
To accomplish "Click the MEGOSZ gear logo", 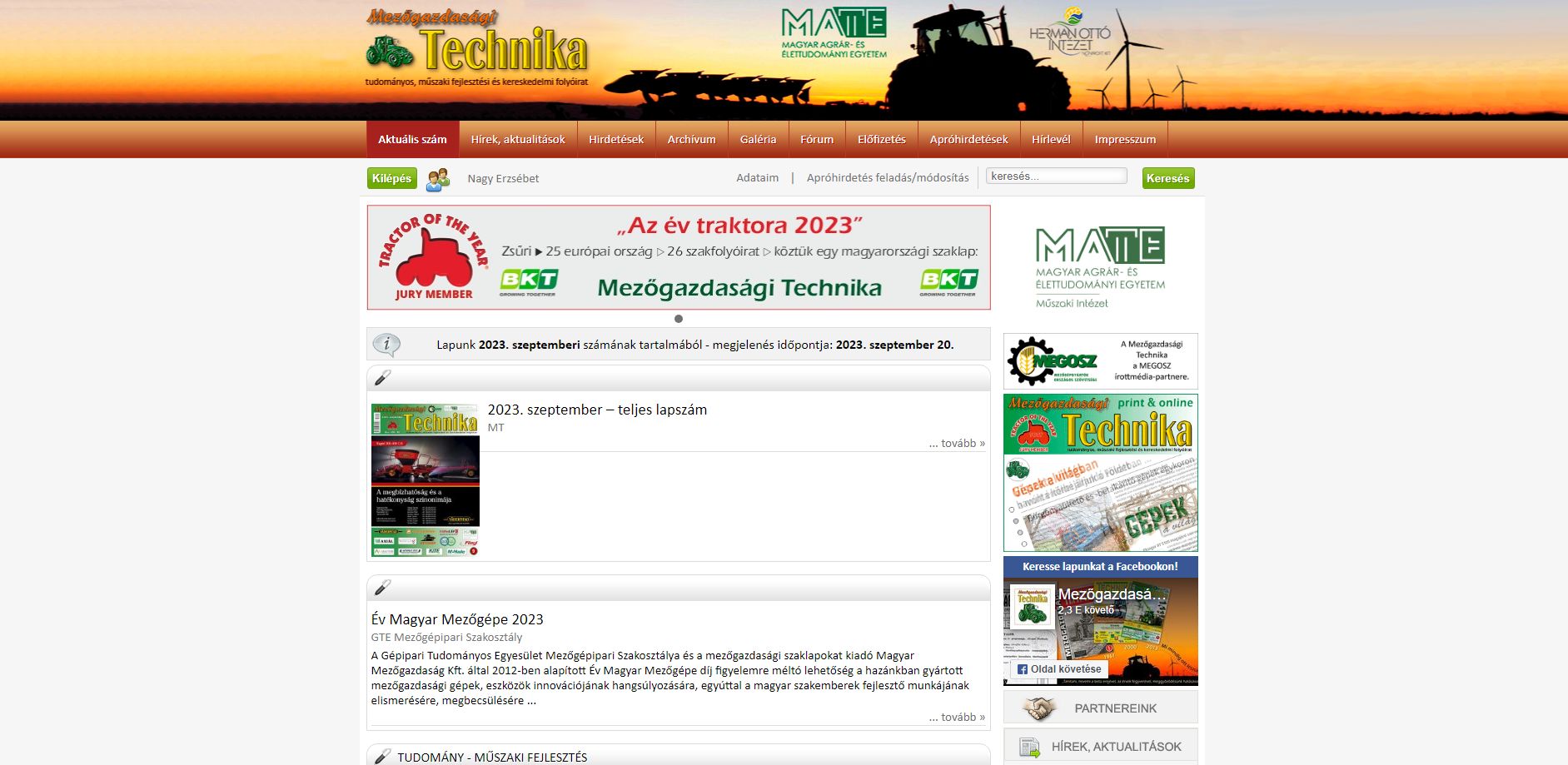I will 1053,361.
